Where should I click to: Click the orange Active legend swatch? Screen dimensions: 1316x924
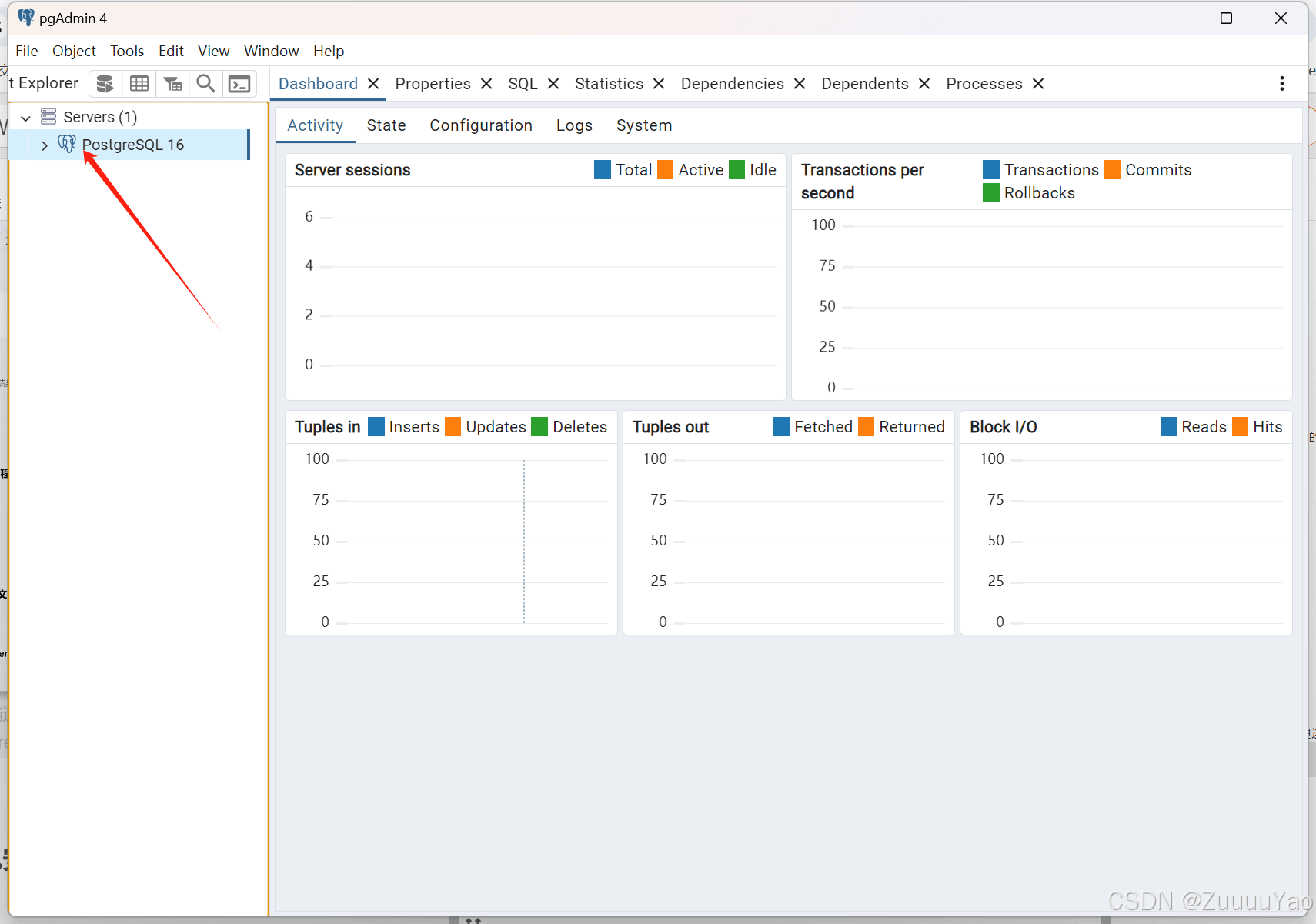[x=666, y=169]
